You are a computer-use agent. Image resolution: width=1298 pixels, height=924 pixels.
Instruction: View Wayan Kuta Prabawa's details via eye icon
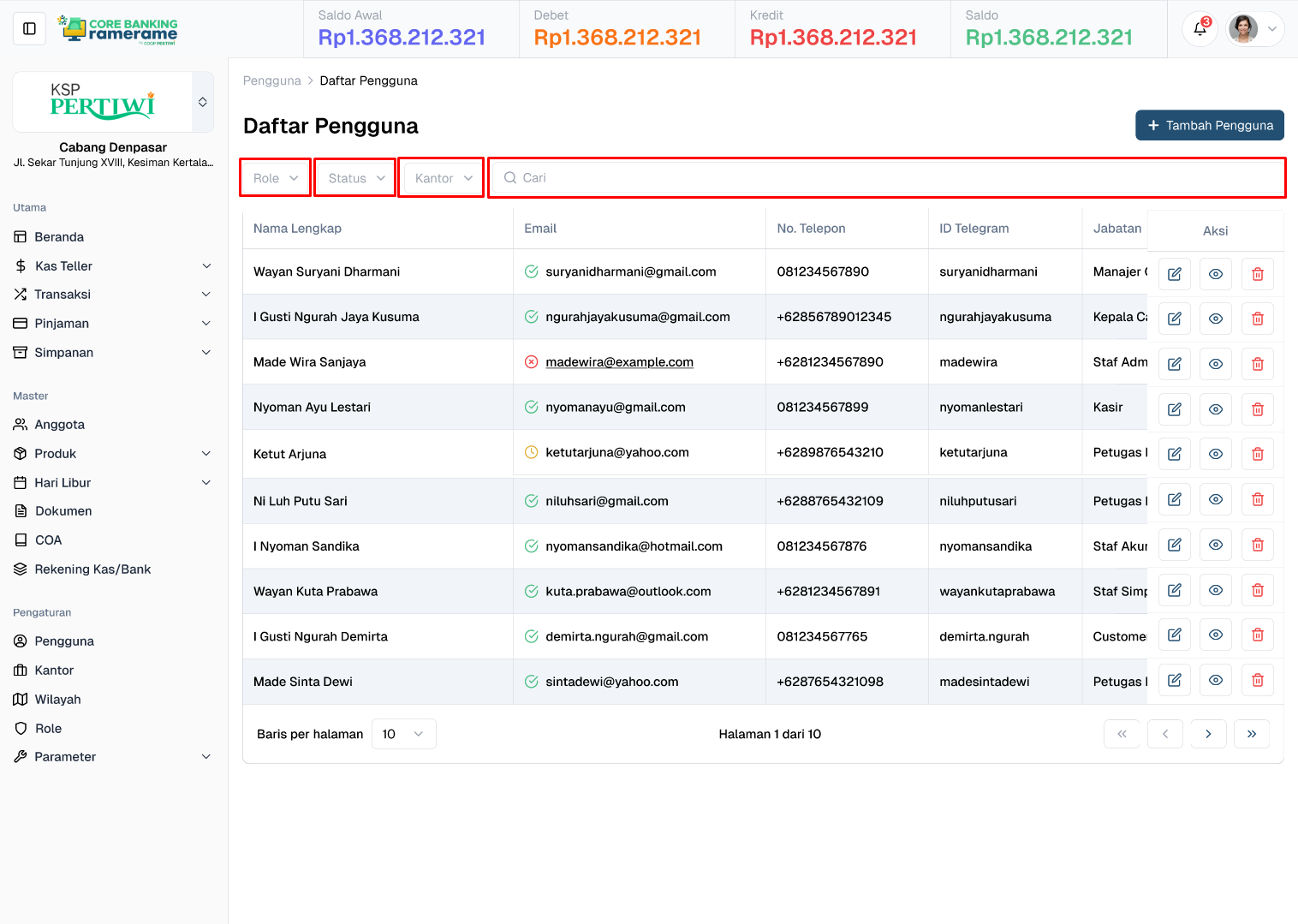1215,590
